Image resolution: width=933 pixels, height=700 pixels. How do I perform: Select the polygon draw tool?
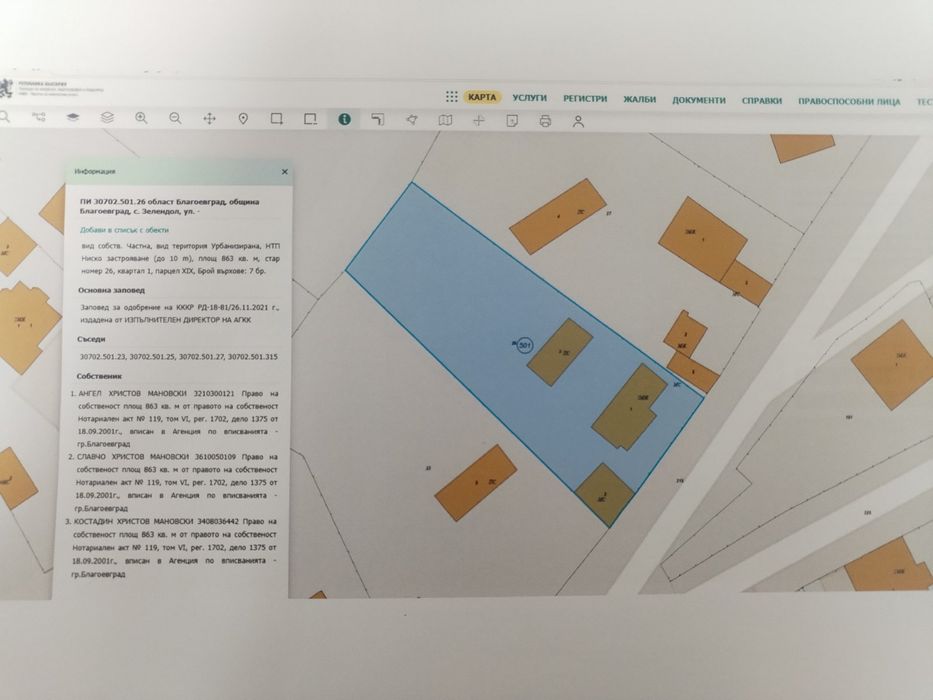(411, 120)
